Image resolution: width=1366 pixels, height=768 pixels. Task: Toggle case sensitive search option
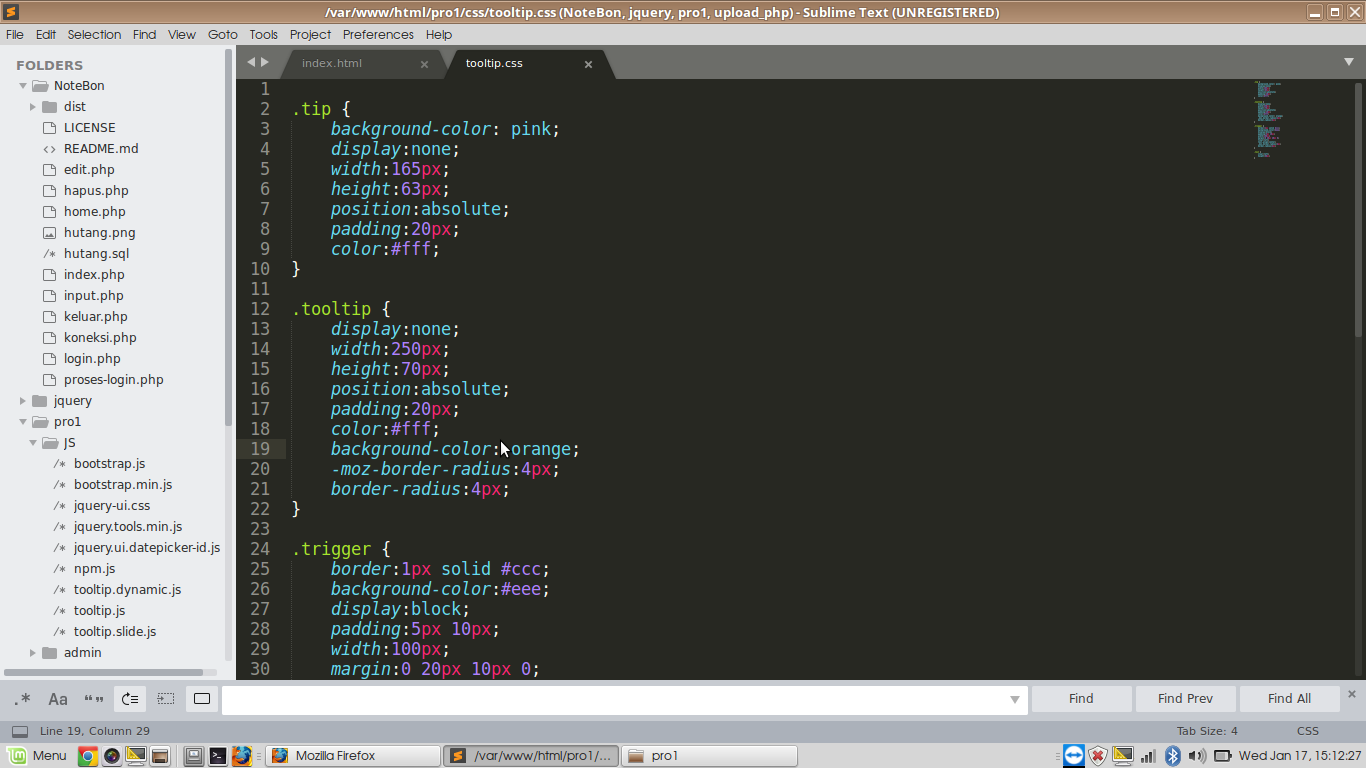pos(58,698)
